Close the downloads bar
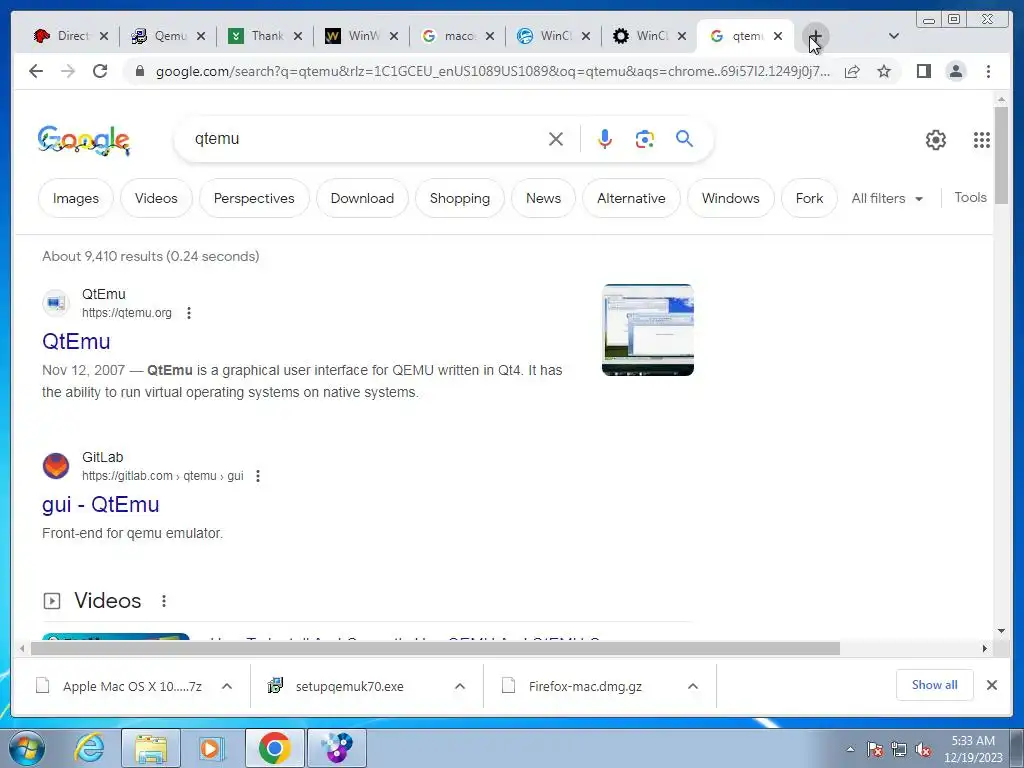 pyautogui.click(x=991, y=685)
